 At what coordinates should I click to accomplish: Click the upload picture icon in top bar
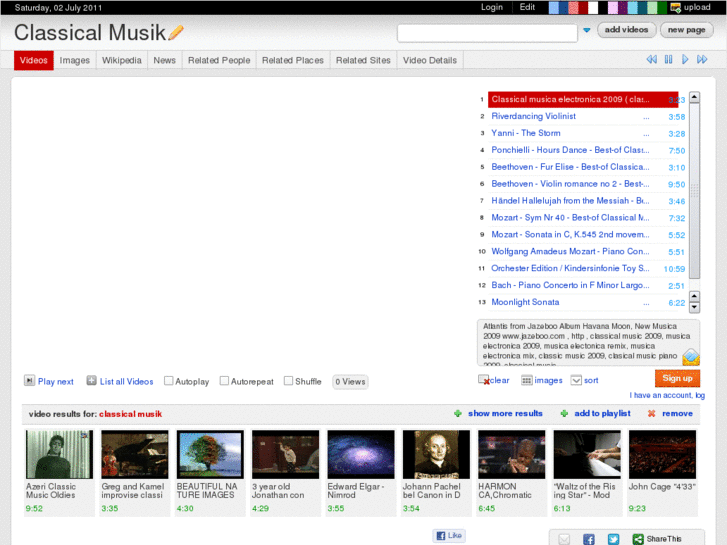coord(676,7)
